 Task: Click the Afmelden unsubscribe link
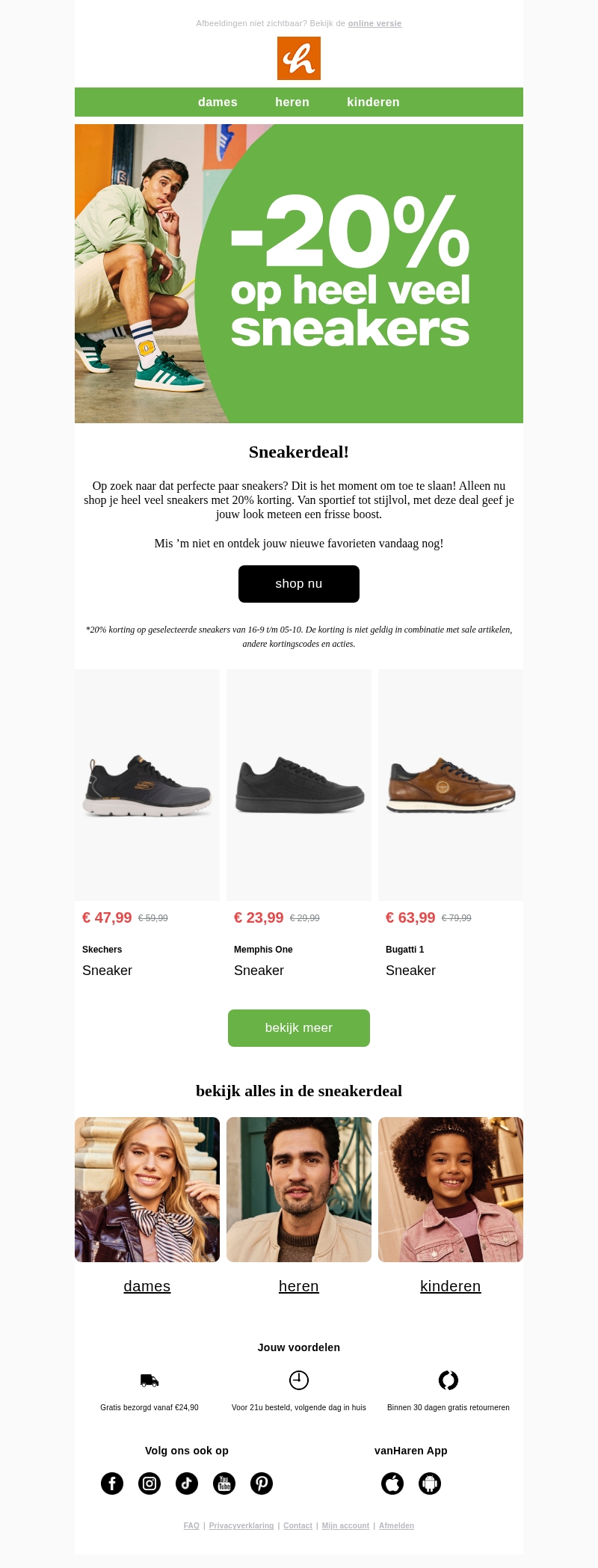pos(396,1525)
